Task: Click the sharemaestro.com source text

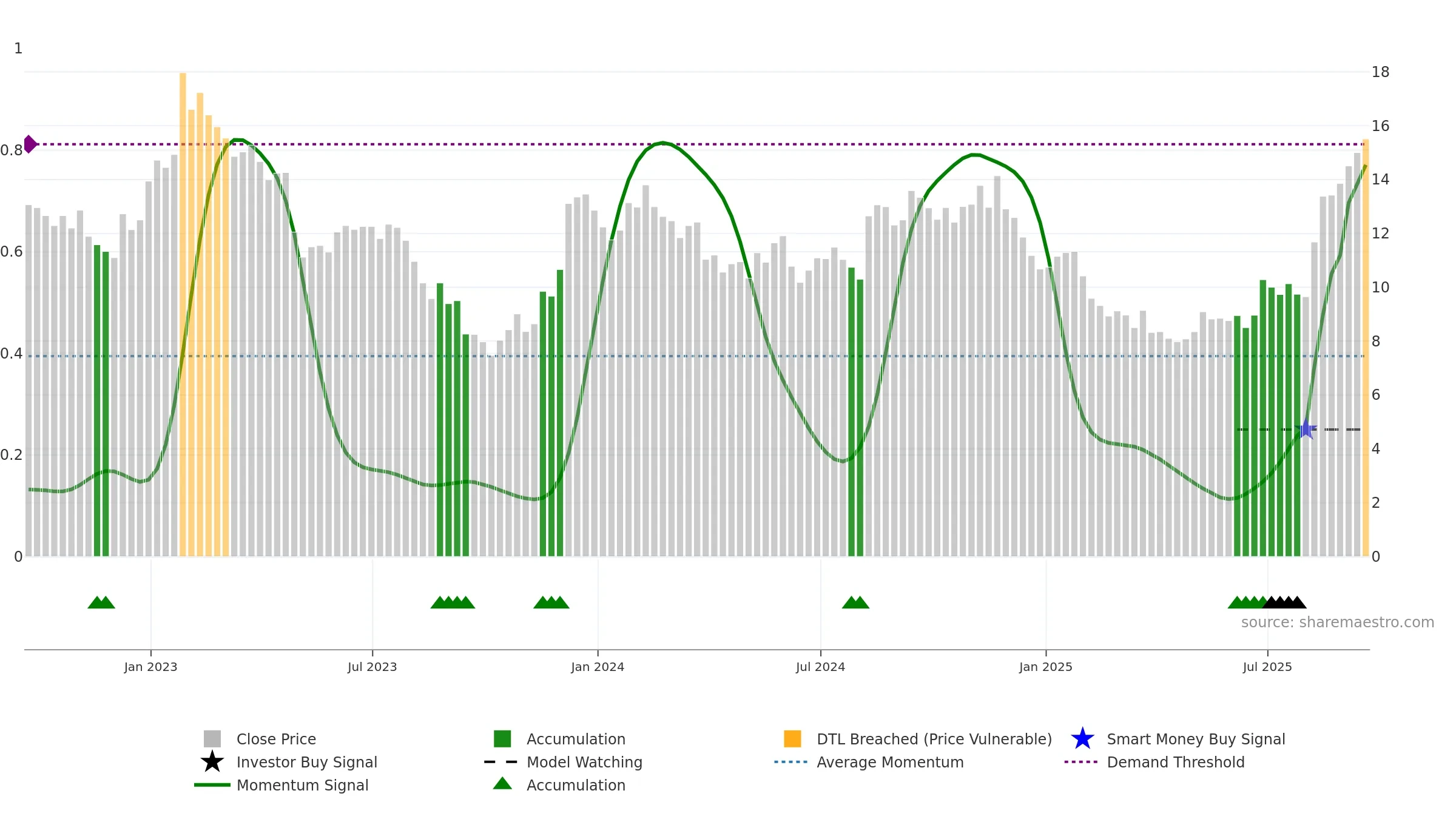Action: point(1338,622)
